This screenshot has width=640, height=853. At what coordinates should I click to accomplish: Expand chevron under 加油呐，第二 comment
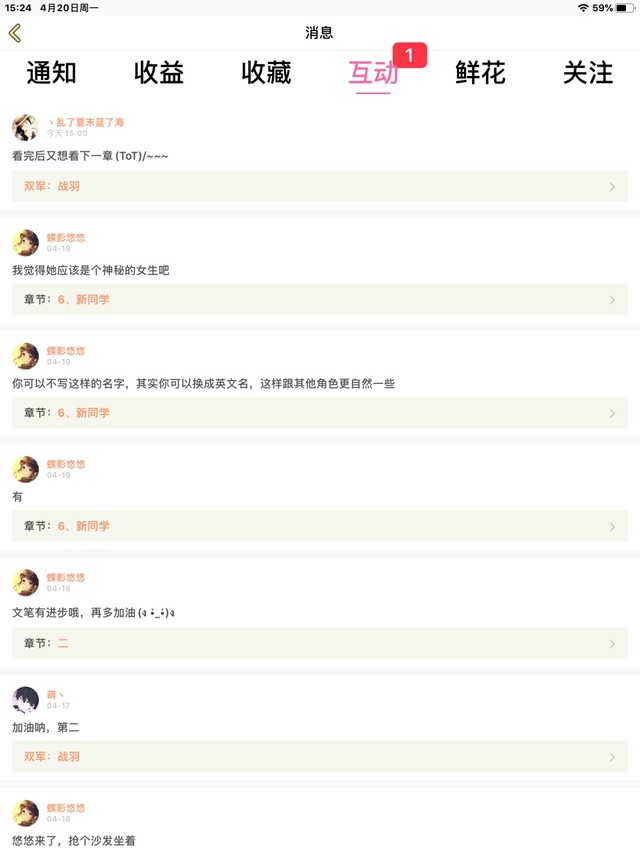pos(612,757)
